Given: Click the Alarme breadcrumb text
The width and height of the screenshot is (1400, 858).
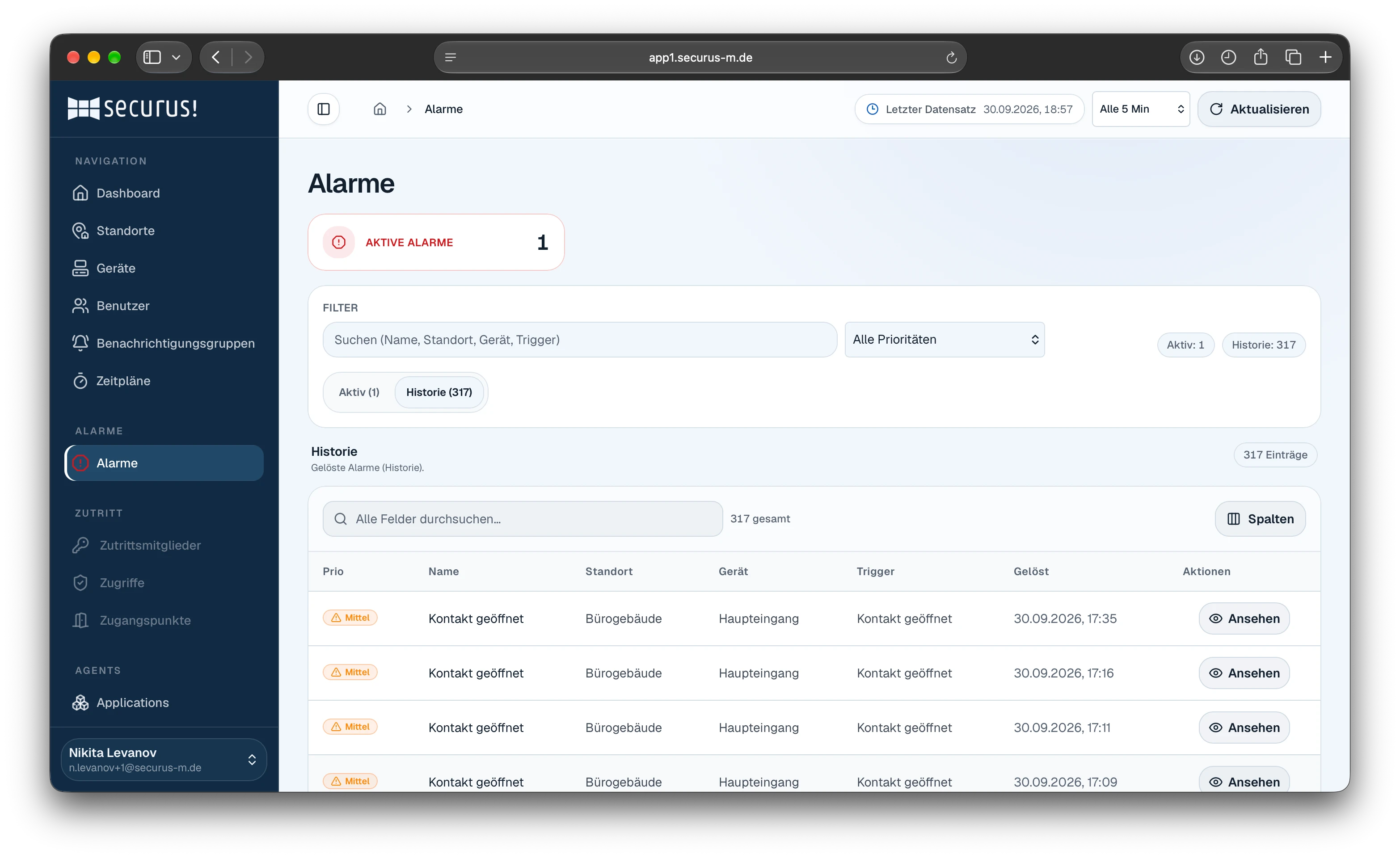Looking at the screenshot, I should point(444,109).
